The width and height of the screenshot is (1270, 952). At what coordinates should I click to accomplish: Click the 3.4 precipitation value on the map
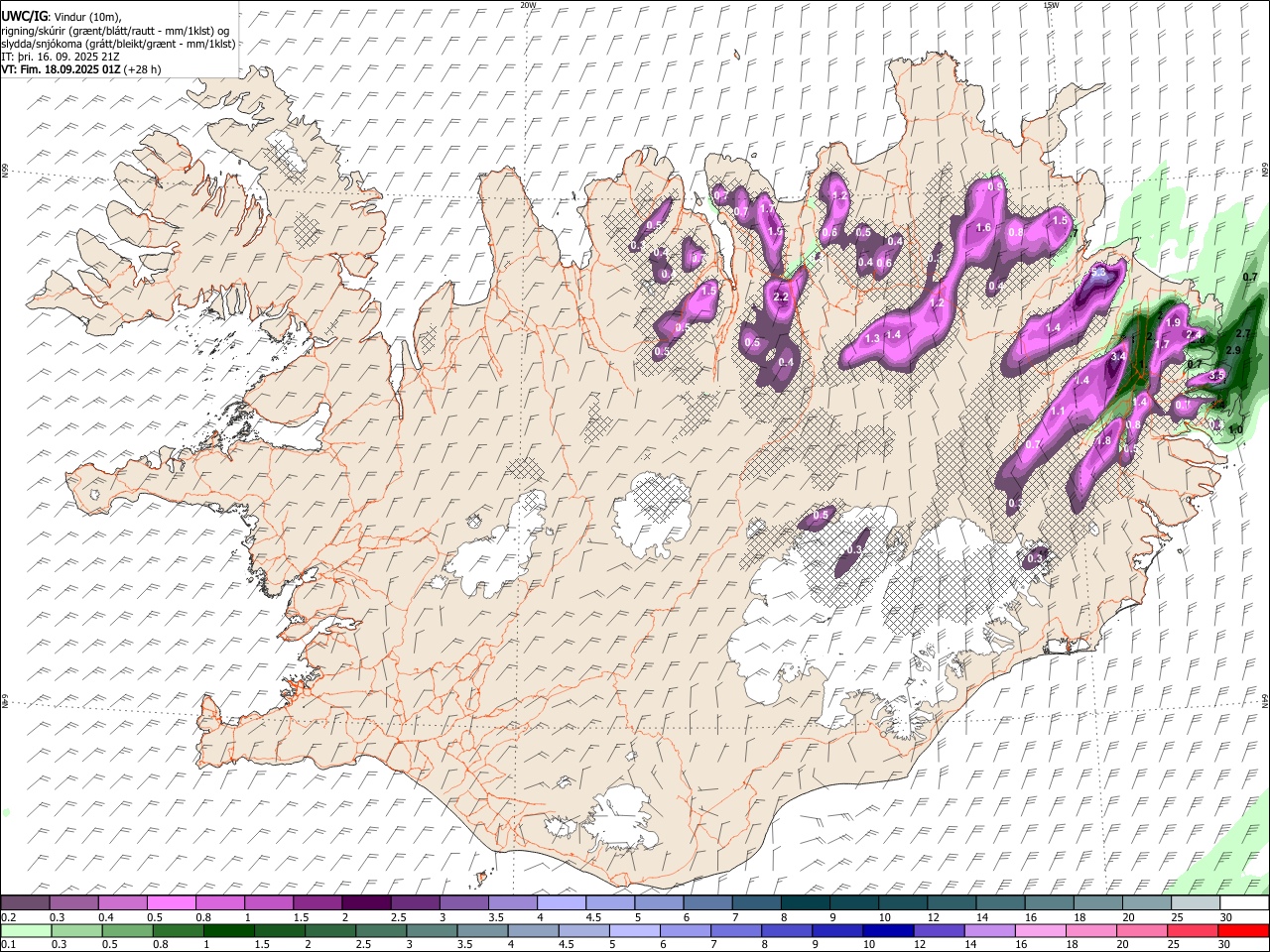tap(1118, 356)
